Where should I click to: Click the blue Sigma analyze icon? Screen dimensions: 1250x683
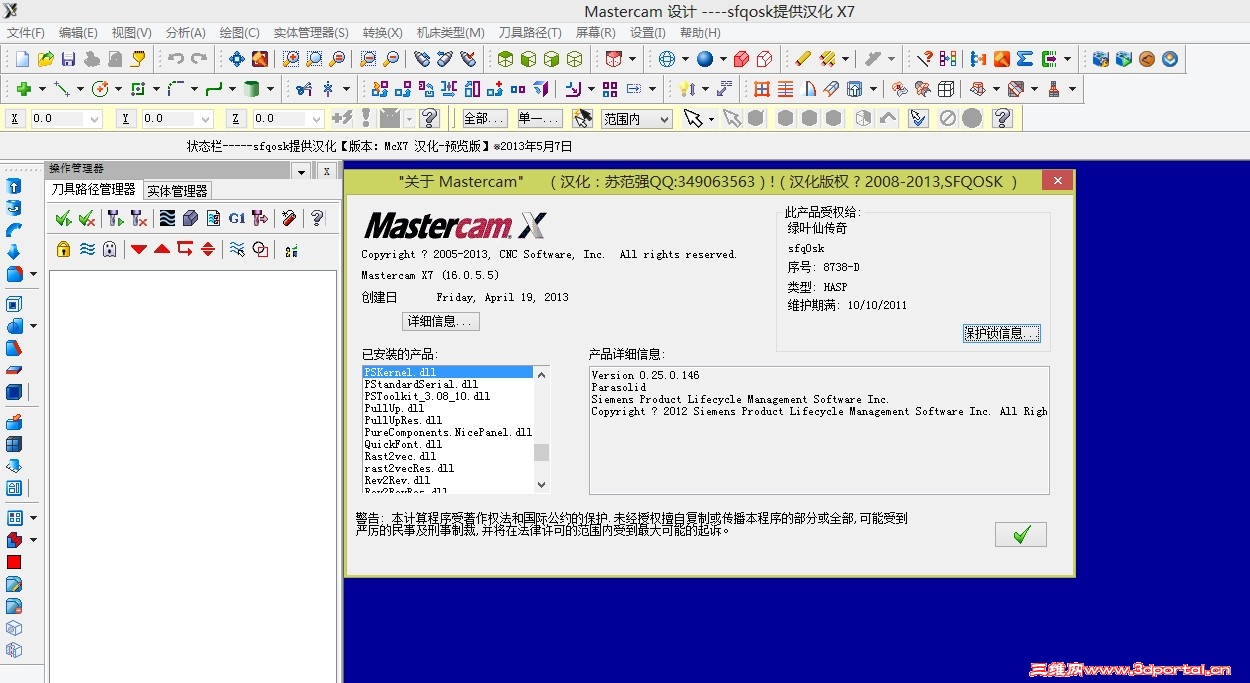point(1024,59)
